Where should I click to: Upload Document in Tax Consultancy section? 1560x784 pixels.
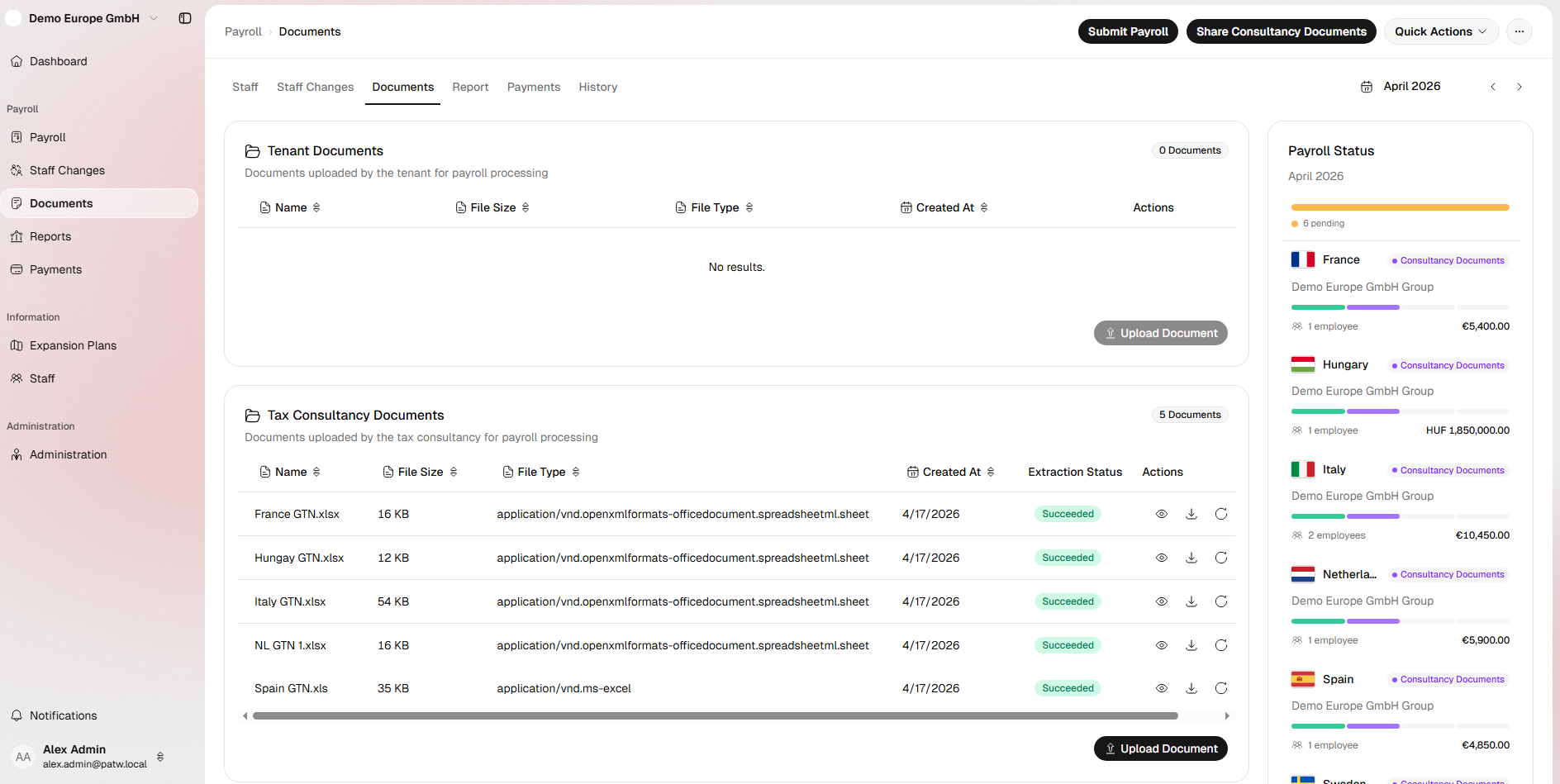[x=1161, y=748]
